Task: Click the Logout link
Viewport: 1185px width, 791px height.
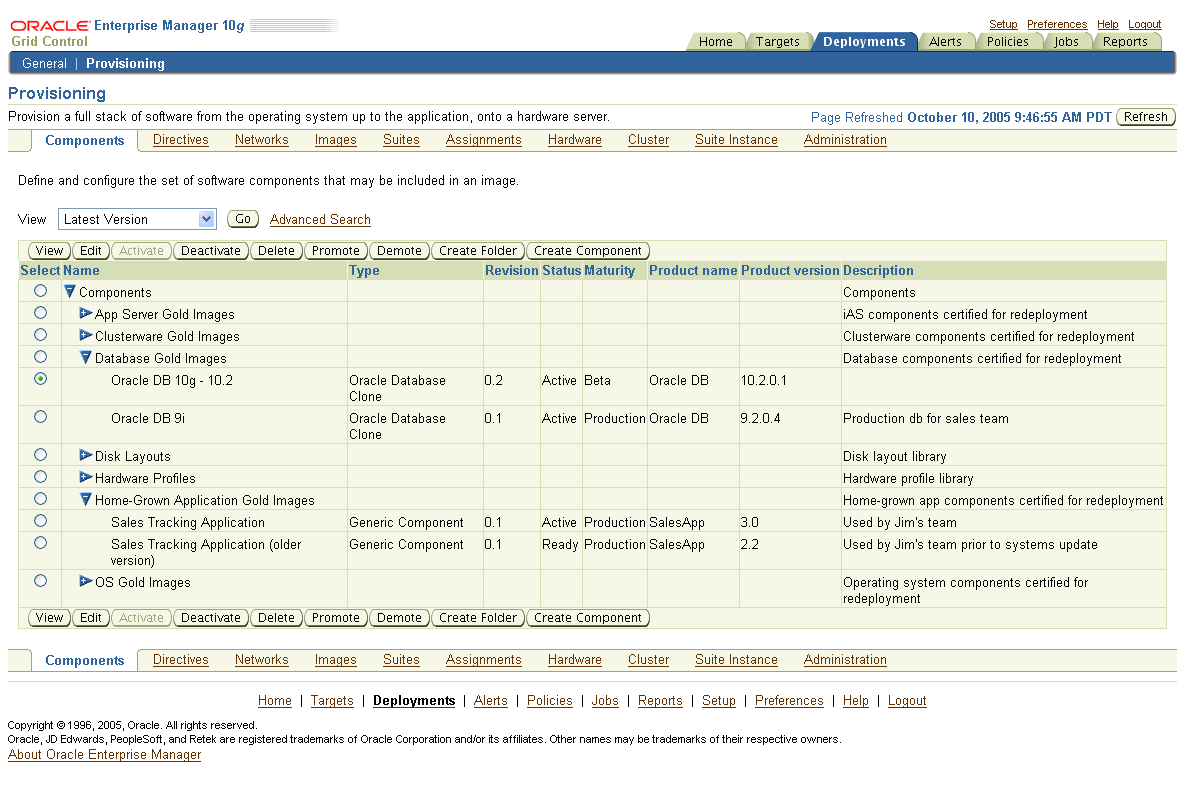Action: (1144, 24)
